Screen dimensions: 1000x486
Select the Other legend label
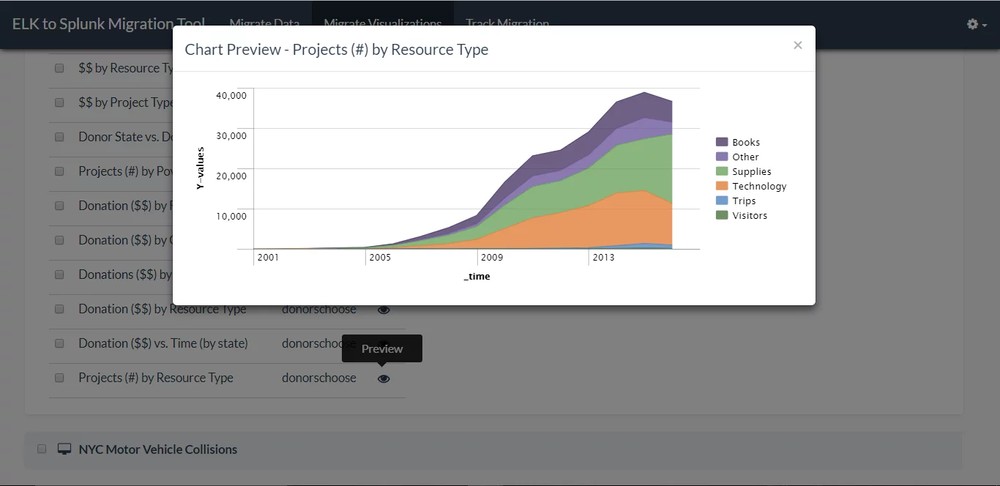tap(745, 157)
